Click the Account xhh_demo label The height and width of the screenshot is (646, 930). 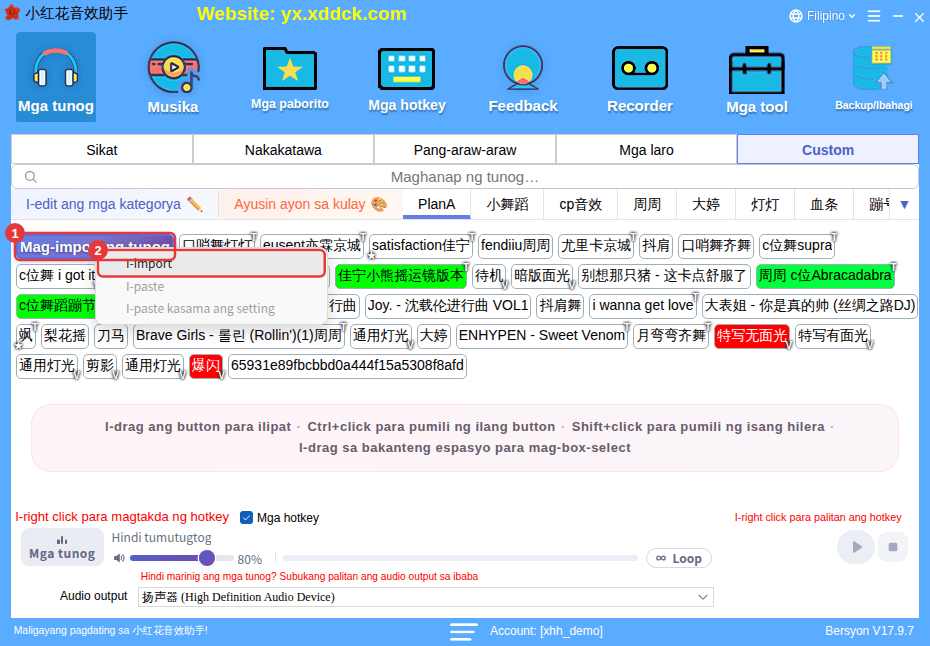coord(546,631)
